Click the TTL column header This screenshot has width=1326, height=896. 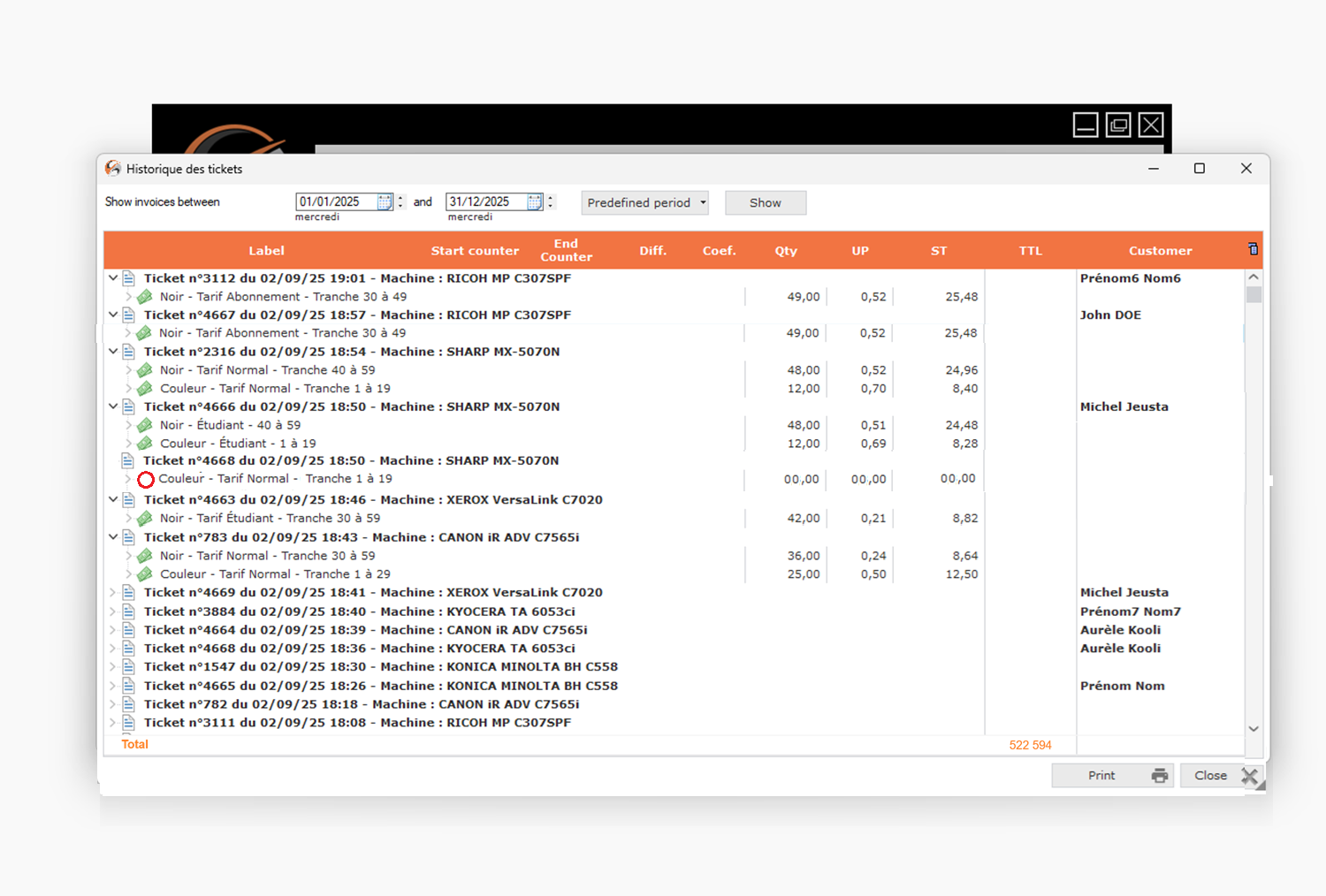pyautogui.click(x=1031, y=251)
